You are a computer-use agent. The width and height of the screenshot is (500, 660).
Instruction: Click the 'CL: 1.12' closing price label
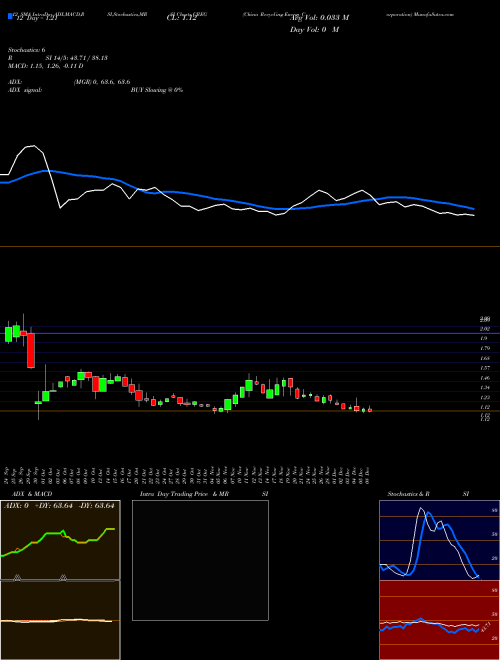pyautogui.click(x=181, y=19)
